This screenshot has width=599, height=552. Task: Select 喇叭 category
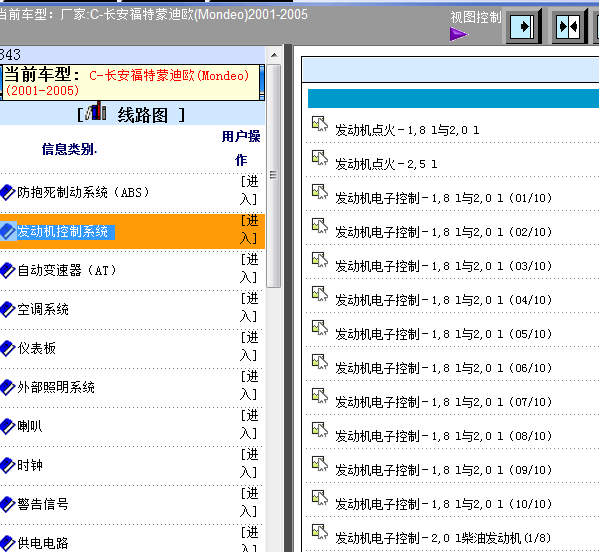[x=30, y=426]
